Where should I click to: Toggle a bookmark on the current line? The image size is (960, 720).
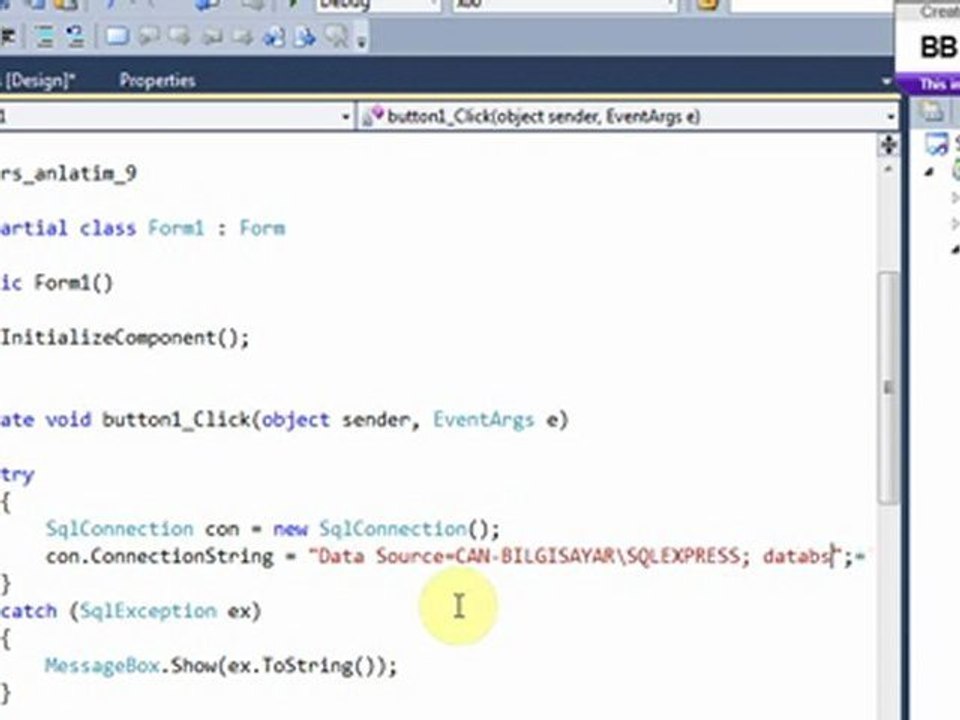117,37
